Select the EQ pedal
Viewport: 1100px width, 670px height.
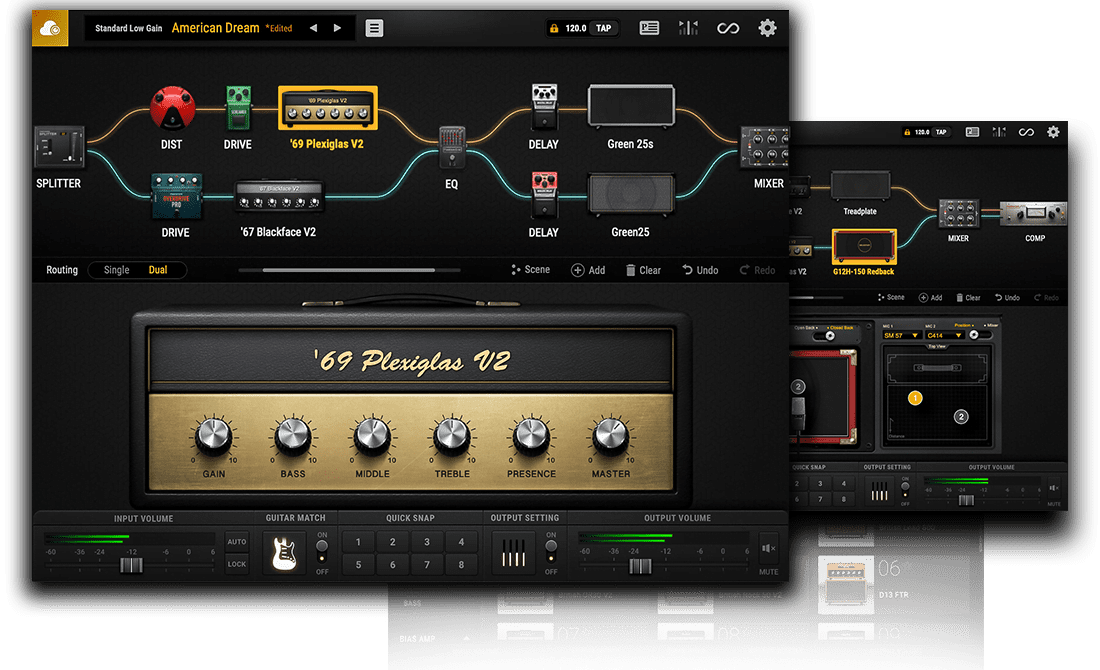pos(452,147)
